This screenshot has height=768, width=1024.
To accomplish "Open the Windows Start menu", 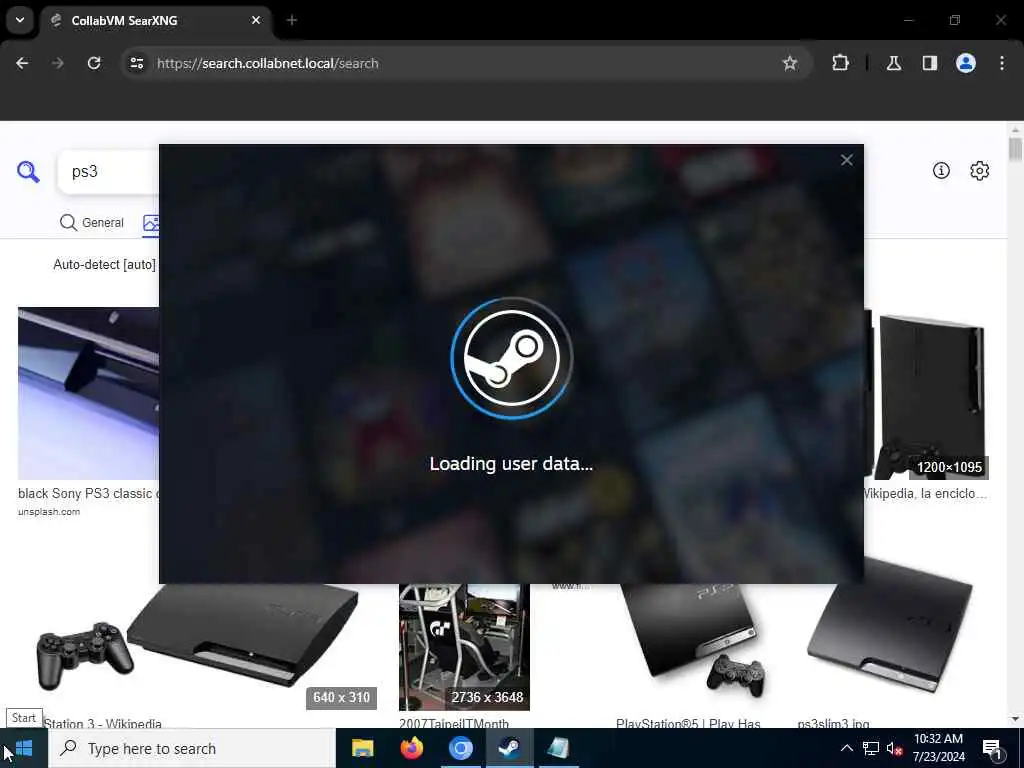I will click(24, 748).
